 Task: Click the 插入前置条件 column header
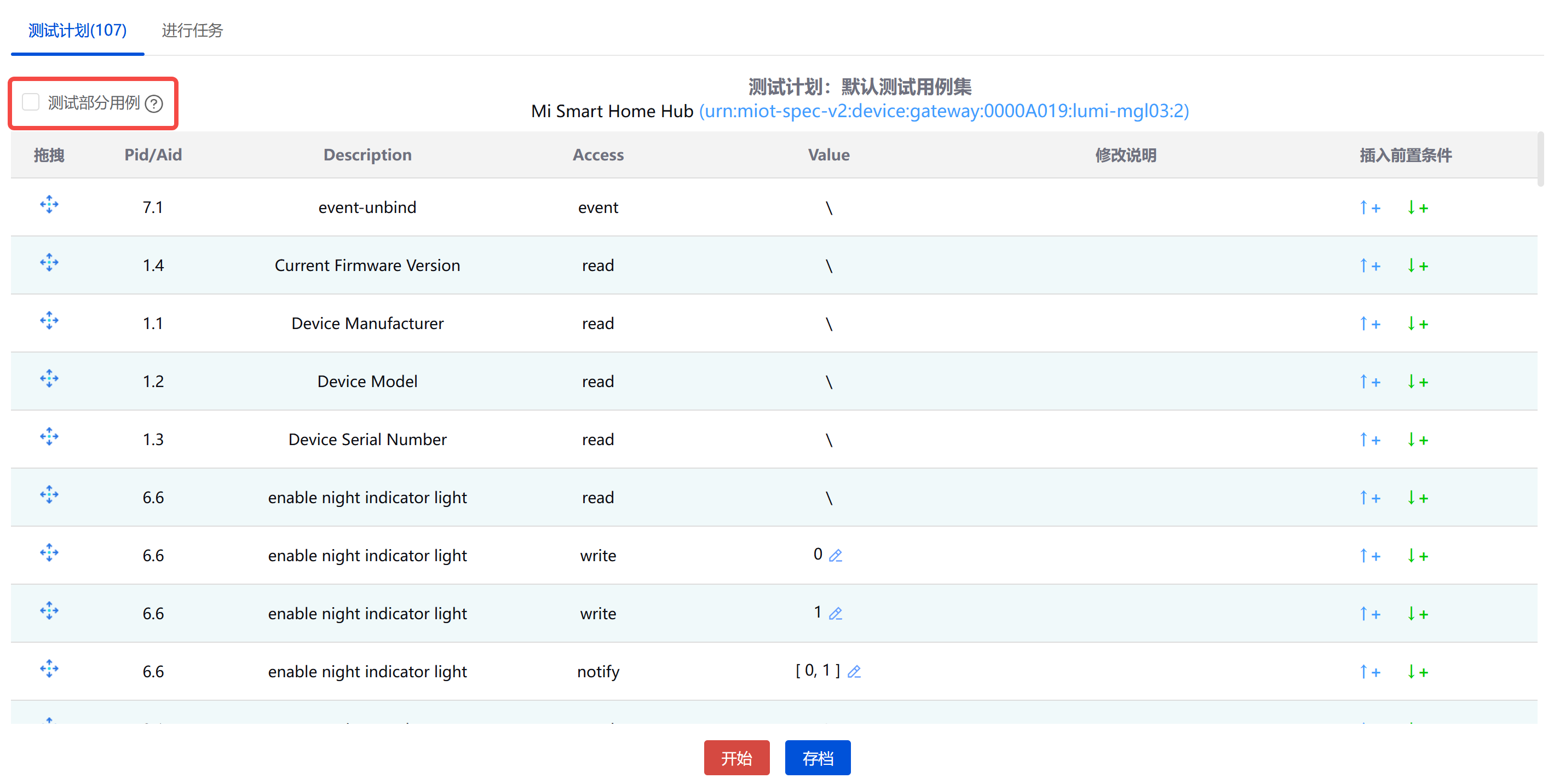(1406, 155)
